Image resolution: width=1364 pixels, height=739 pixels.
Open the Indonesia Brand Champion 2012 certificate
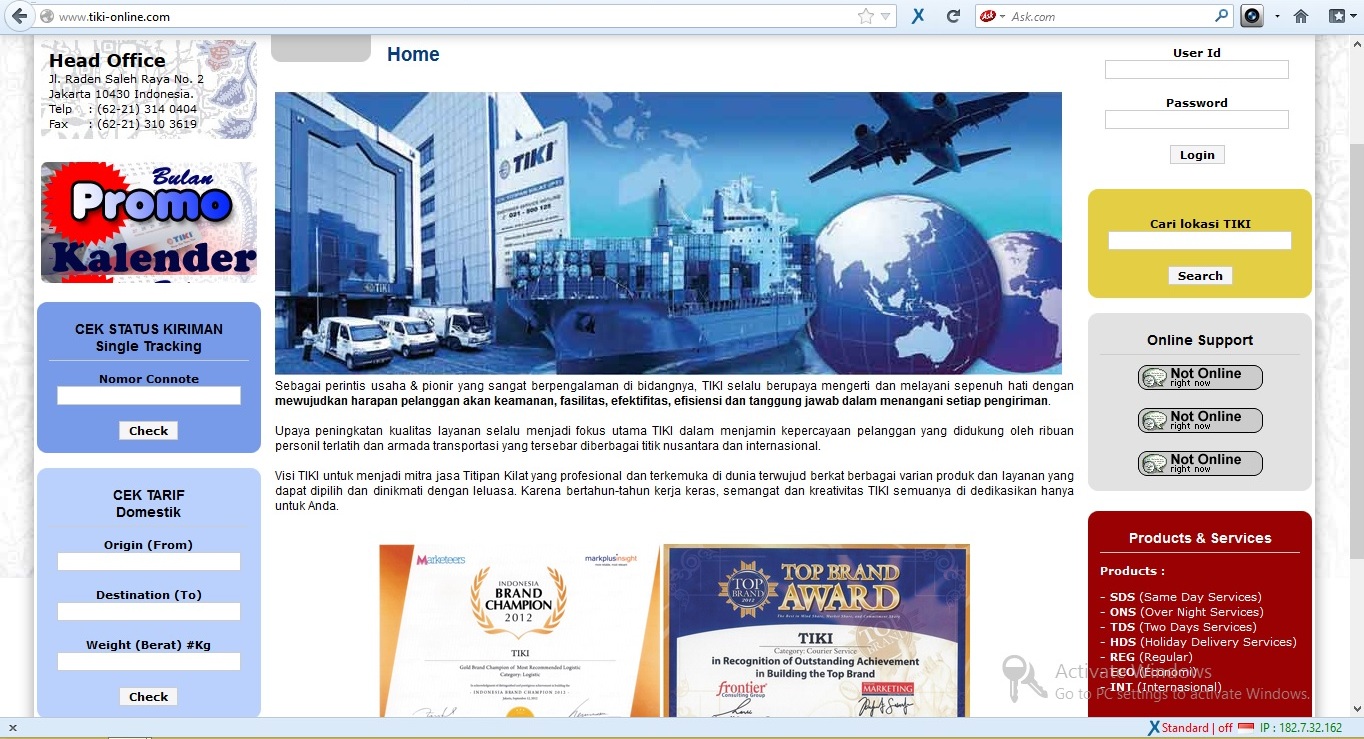(x=520, y=631)
